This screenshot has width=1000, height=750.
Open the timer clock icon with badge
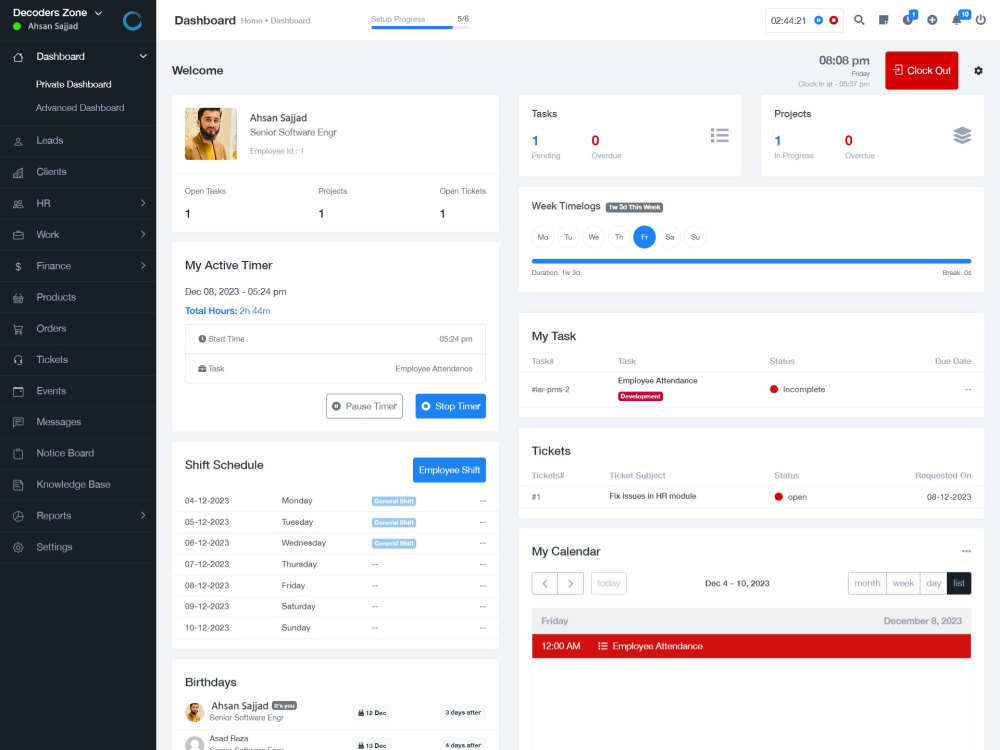(x=908, y=19)
